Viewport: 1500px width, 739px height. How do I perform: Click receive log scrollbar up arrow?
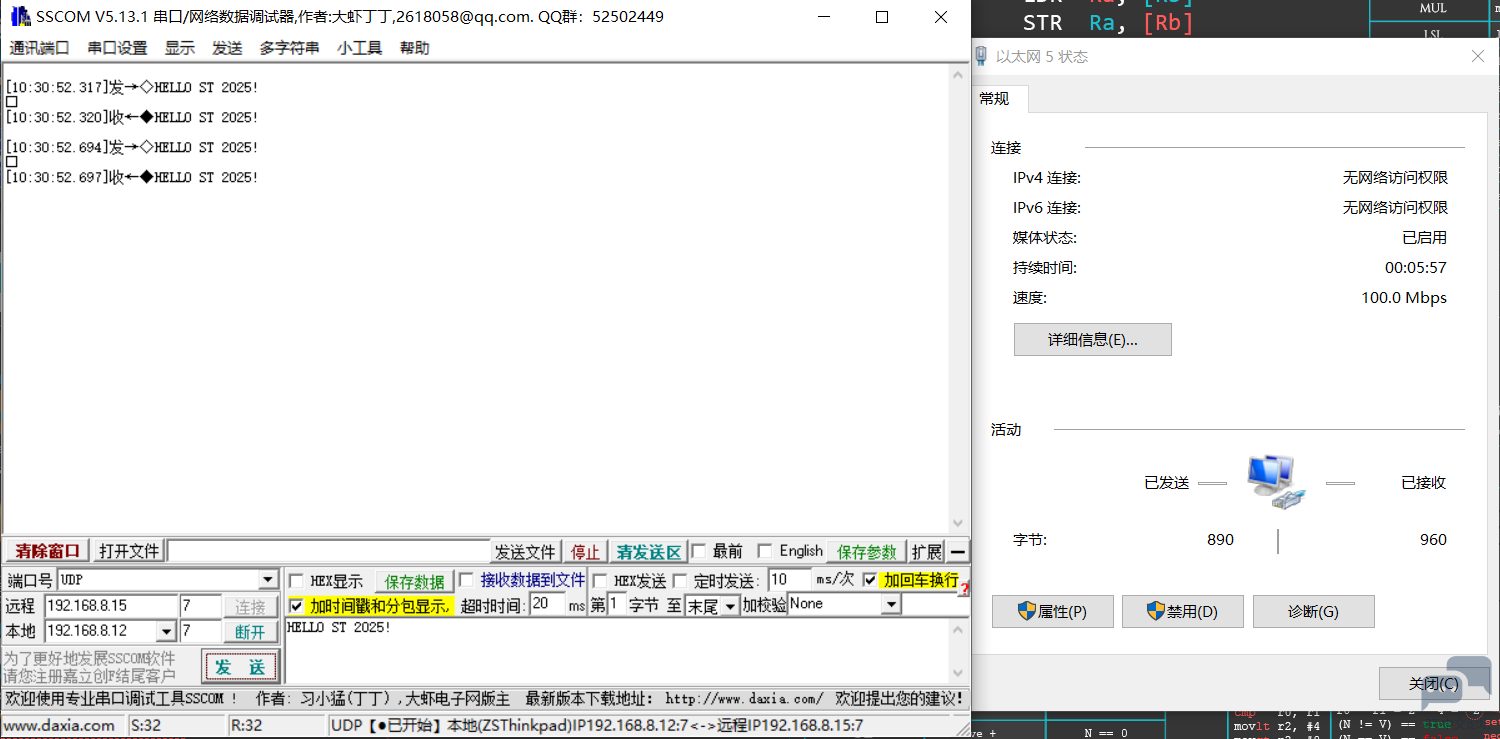coord(959,74)
